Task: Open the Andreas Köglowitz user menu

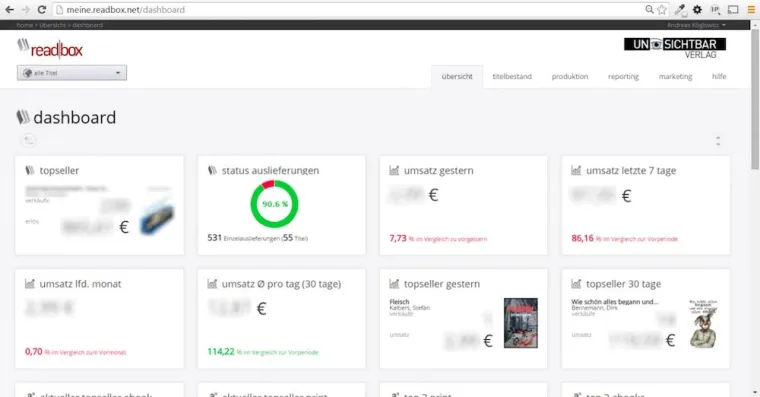Action: [696, 25]
